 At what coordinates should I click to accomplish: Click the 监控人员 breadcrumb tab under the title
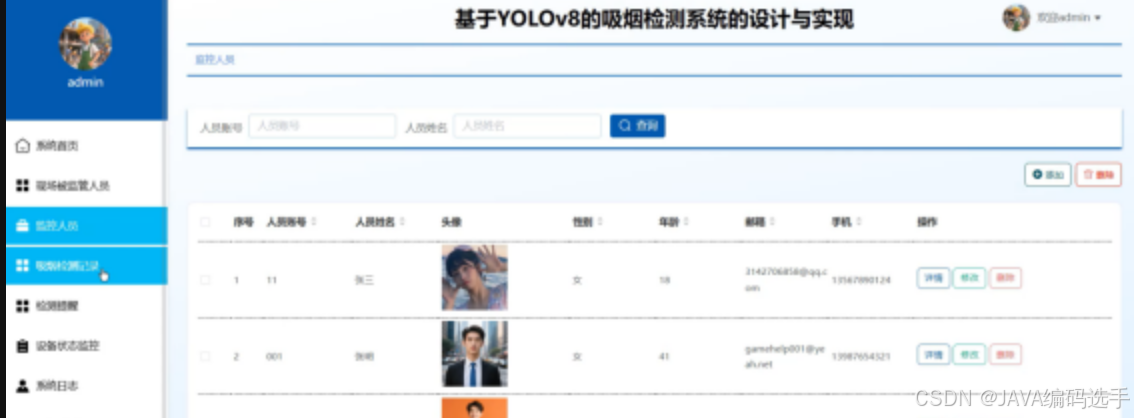tap(215, 60)
